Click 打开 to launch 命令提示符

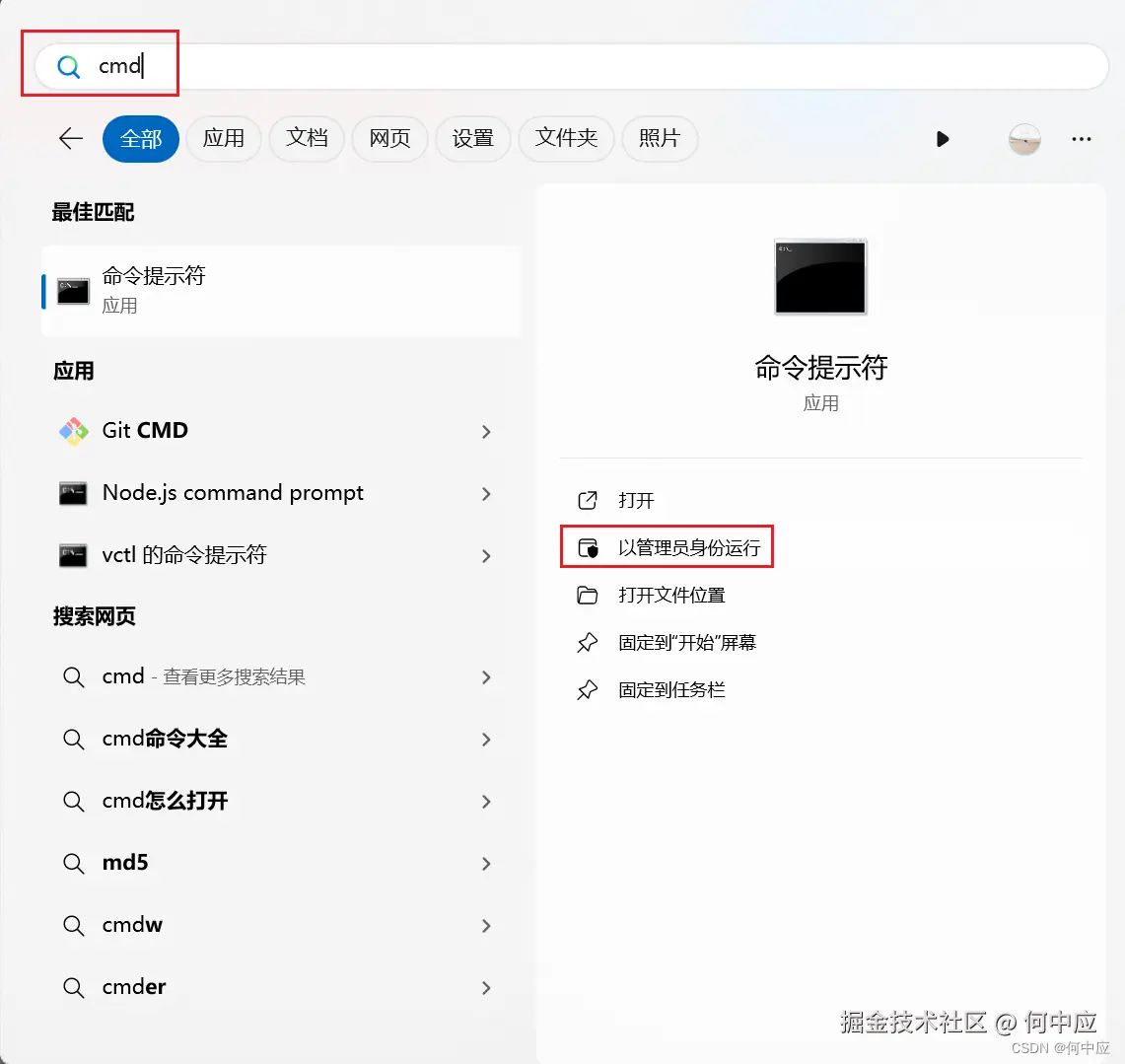click(x=636, y=499)
